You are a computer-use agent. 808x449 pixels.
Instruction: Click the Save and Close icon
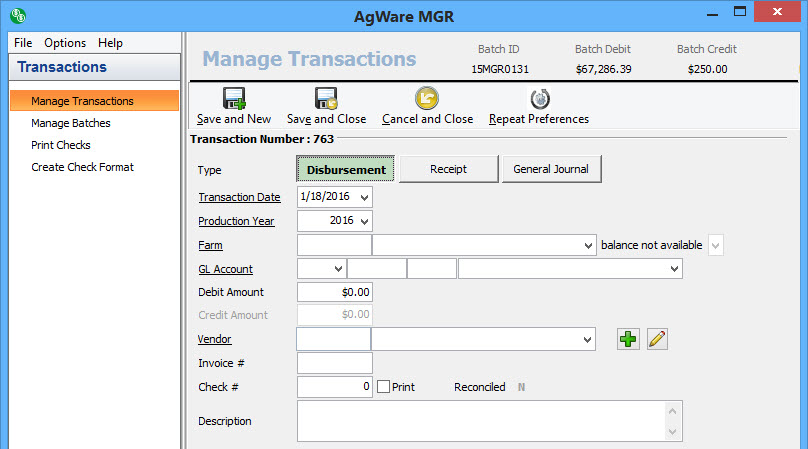coord(326,99)
